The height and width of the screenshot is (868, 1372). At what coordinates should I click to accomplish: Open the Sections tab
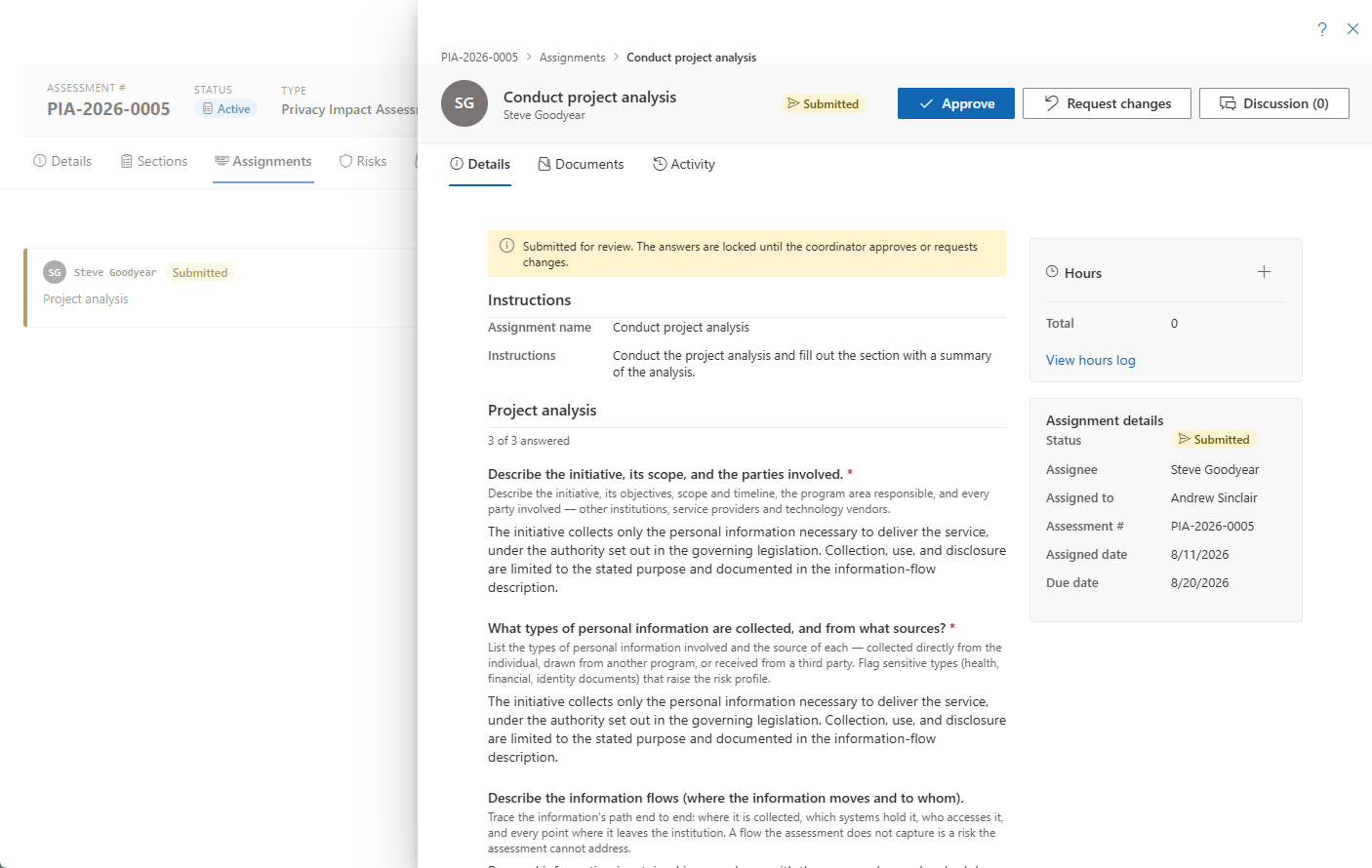pos(154,161)
